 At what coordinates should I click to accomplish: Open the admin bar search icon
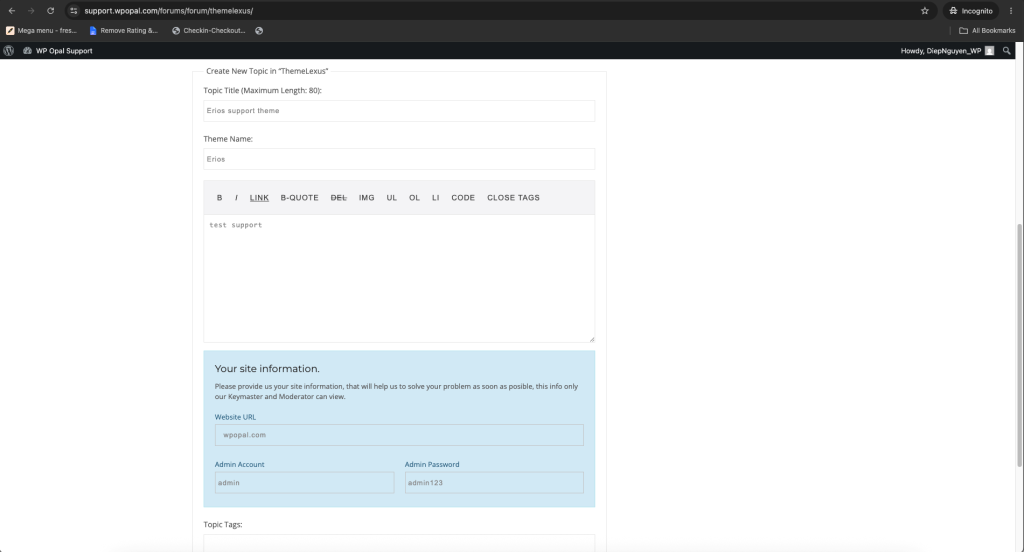tap(1006, 50)
